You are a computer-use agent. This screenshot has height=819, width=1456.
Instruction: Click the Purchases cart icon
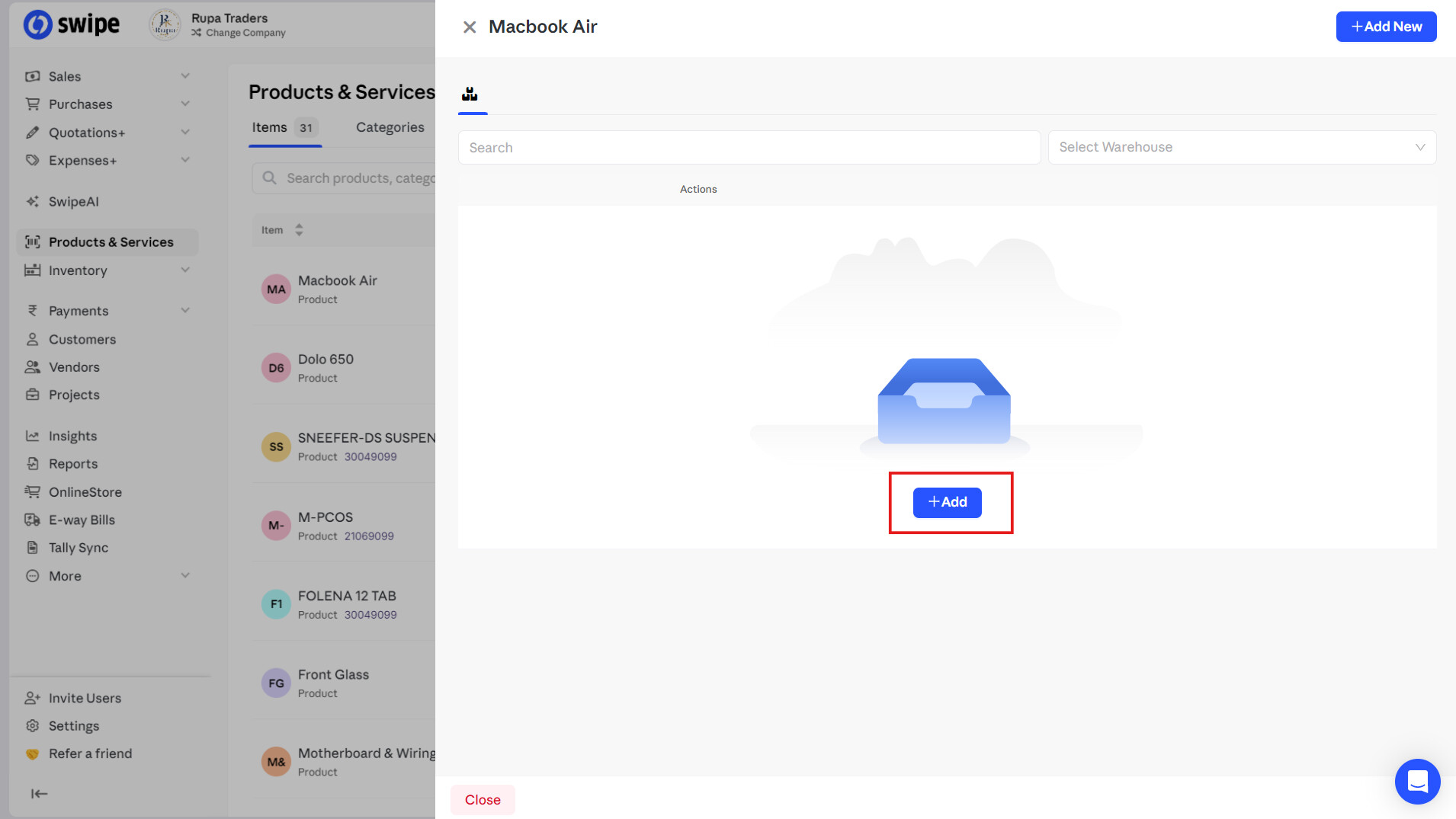32,104
